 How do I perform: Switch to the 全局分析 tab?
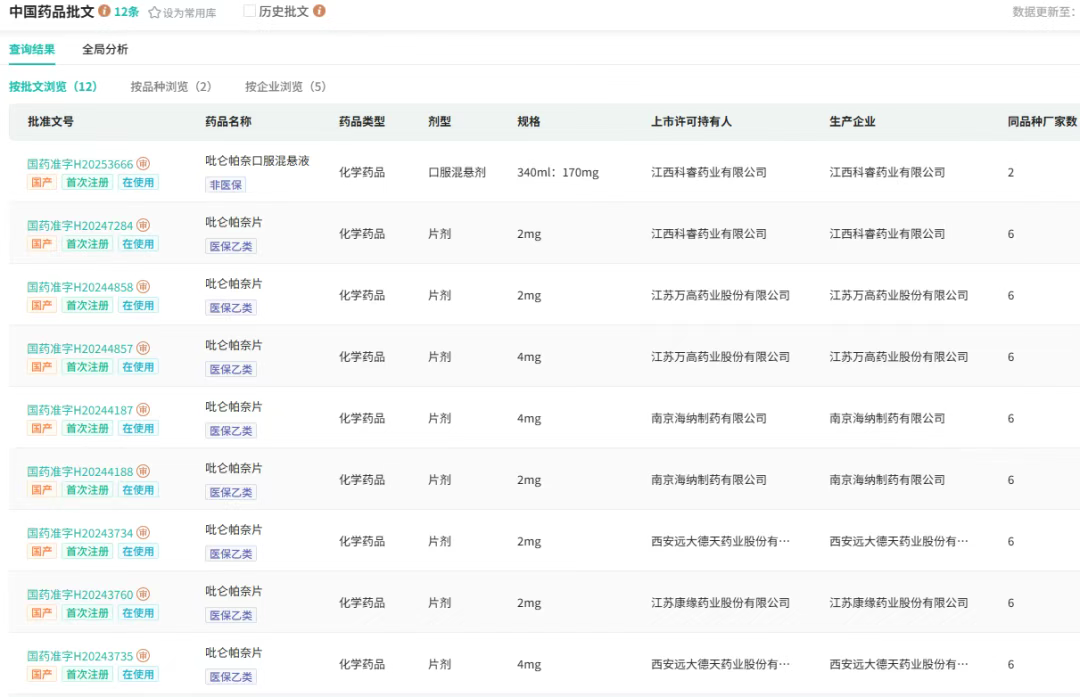click(x=105, y=49)
